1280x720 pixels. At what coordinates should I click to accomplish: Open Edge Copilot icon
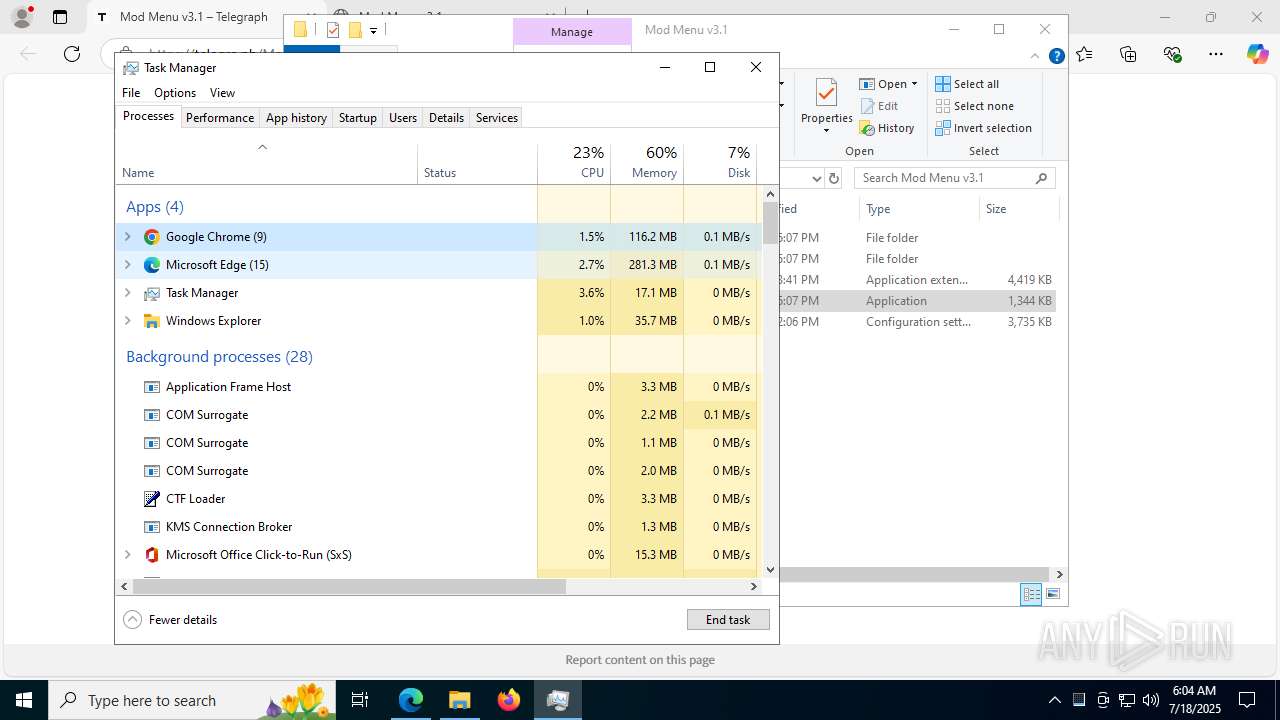pos(1258,54)
